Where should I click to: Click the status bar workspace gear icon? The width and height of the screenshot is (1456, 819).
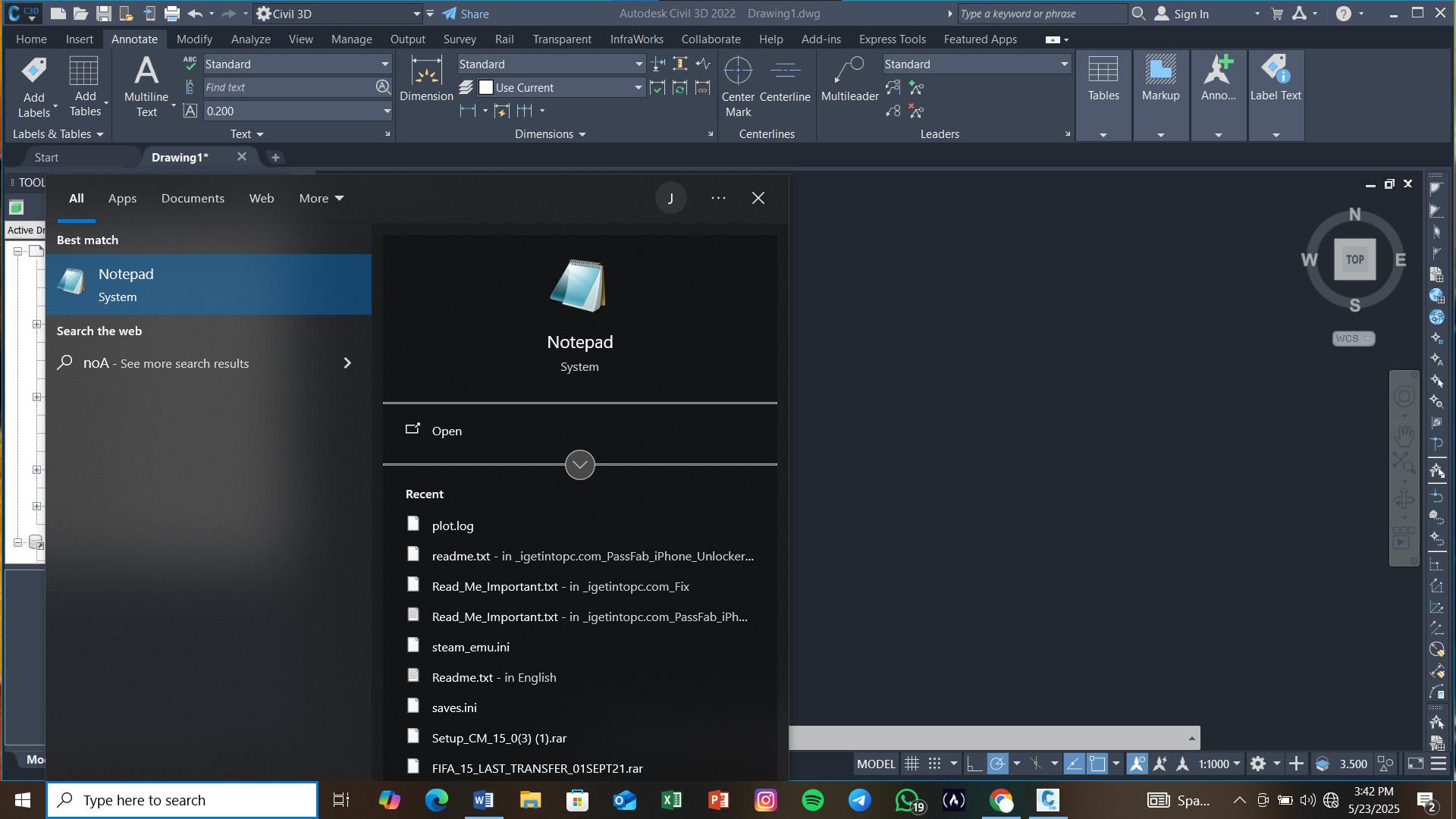point(1257,764)
